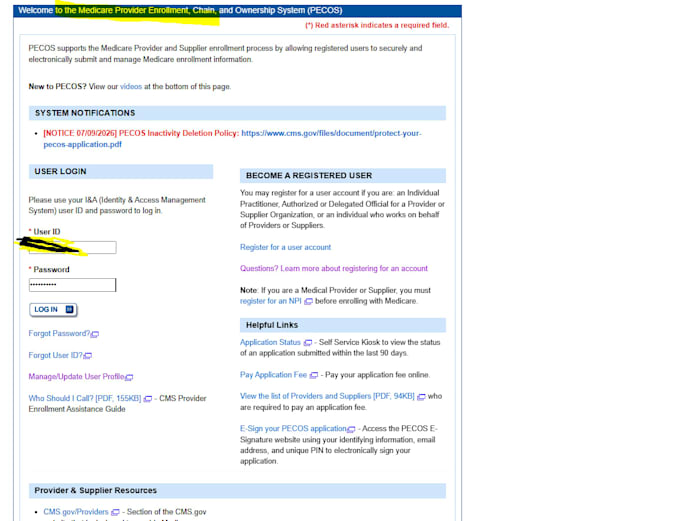The width and height of the screenshot is (680, 521).
Task: Click the Password input field
Action: click(x=72, y=285)
